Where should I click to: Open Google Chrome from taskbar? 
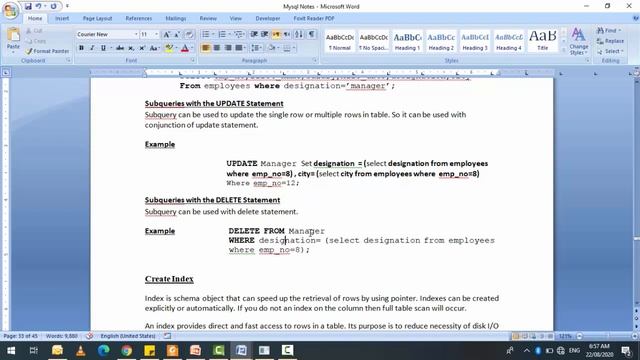(127, 350)
